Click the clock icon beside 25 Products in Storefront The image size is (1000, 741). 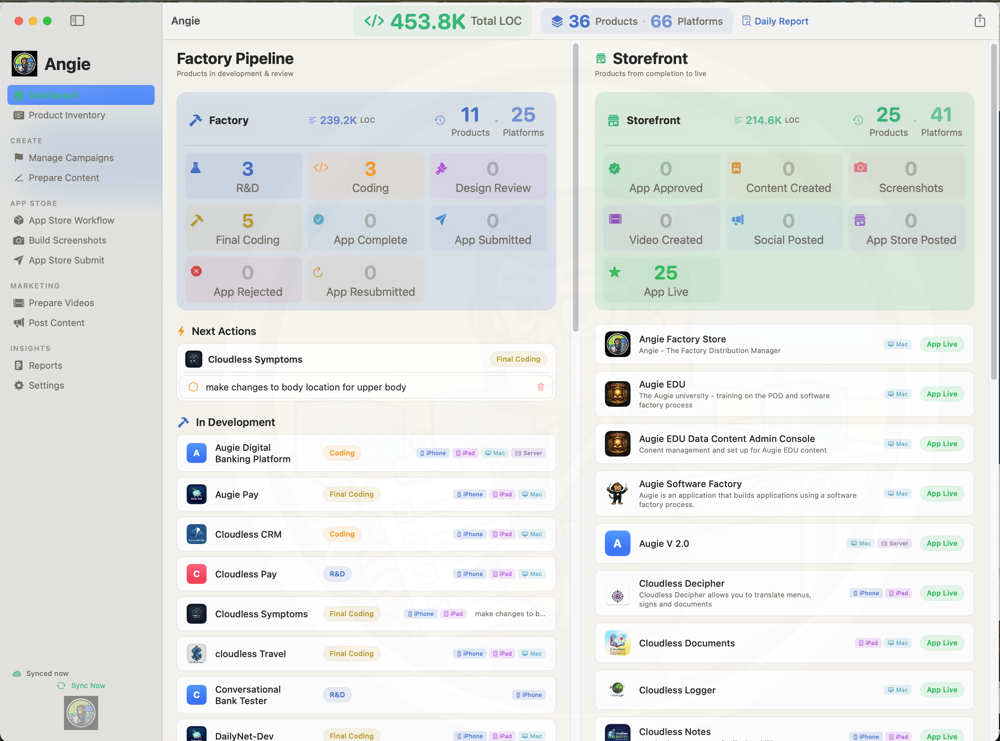pos(858,120)
